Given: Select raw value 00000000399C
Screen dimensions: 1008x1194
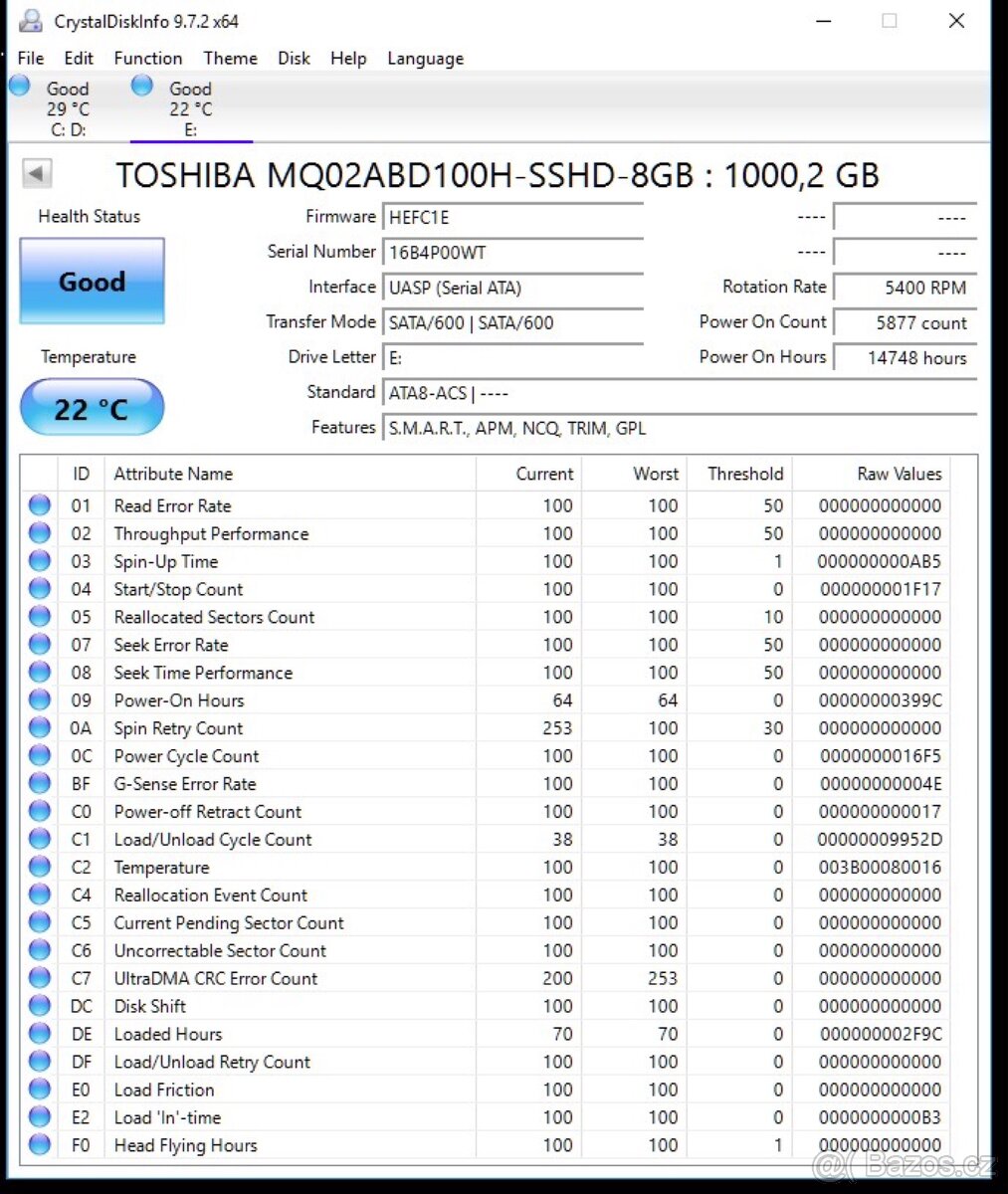Looking at the screenshot, I should 880,700.
